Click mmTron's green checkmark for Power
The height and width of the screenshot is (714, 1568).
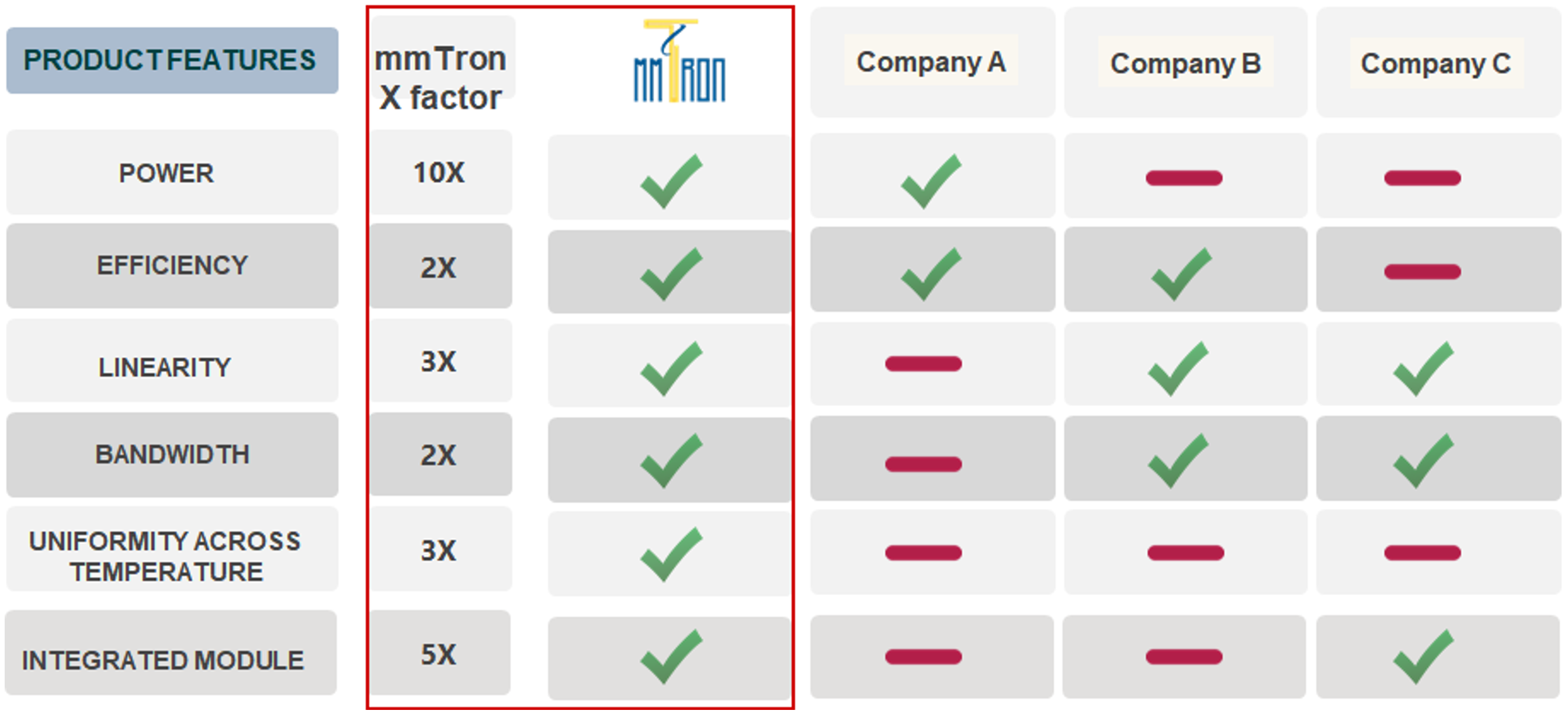click(671, 181)
